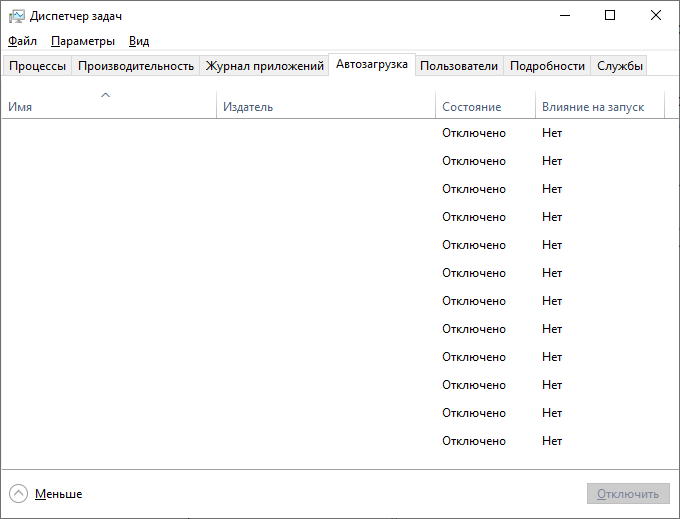Sort by the Состояние column header
The image size is (680, 519).
[x=485, y=104]
